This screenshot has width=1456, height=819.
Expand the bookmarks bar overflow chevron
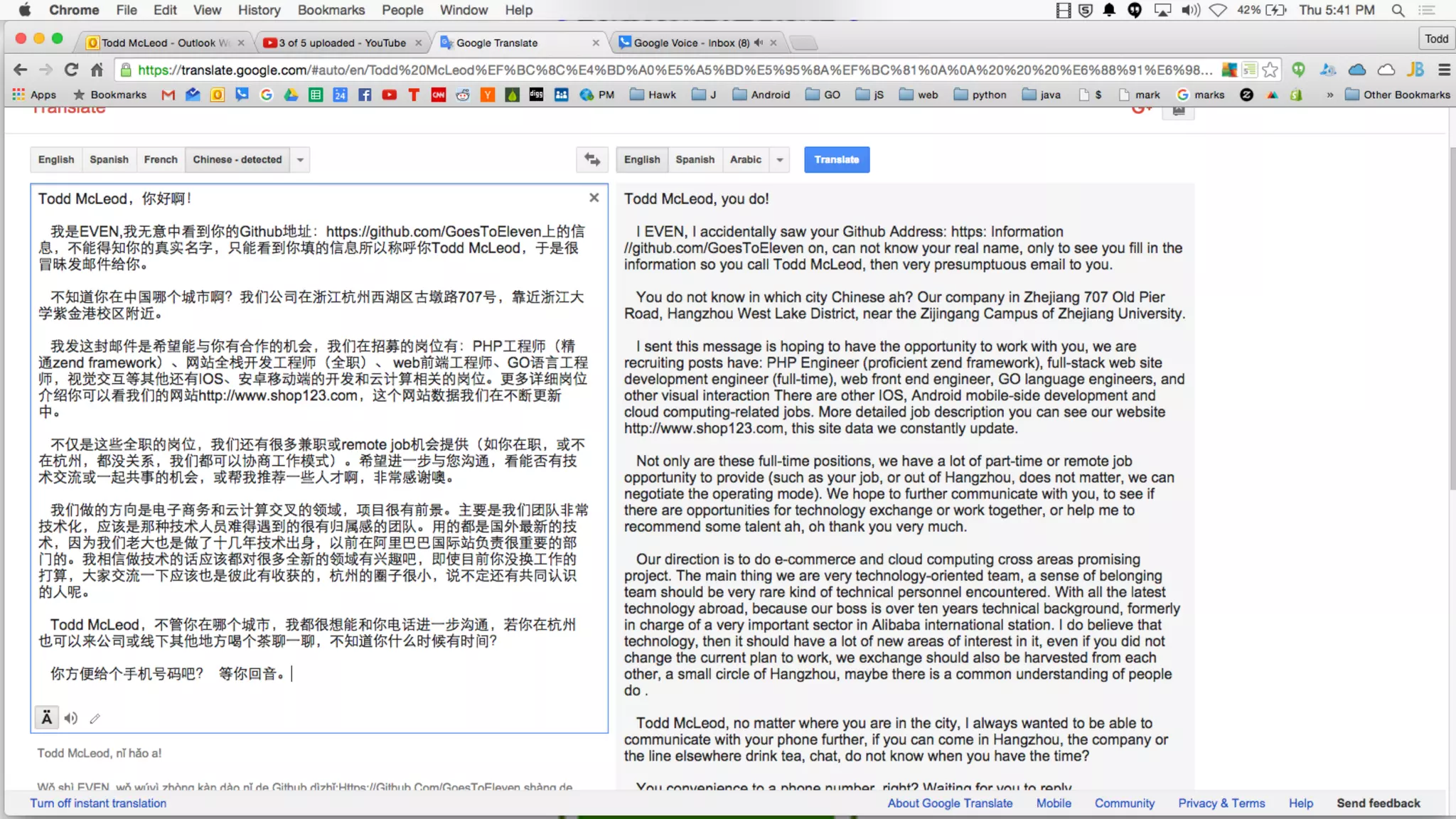[x=1329, y=95]
